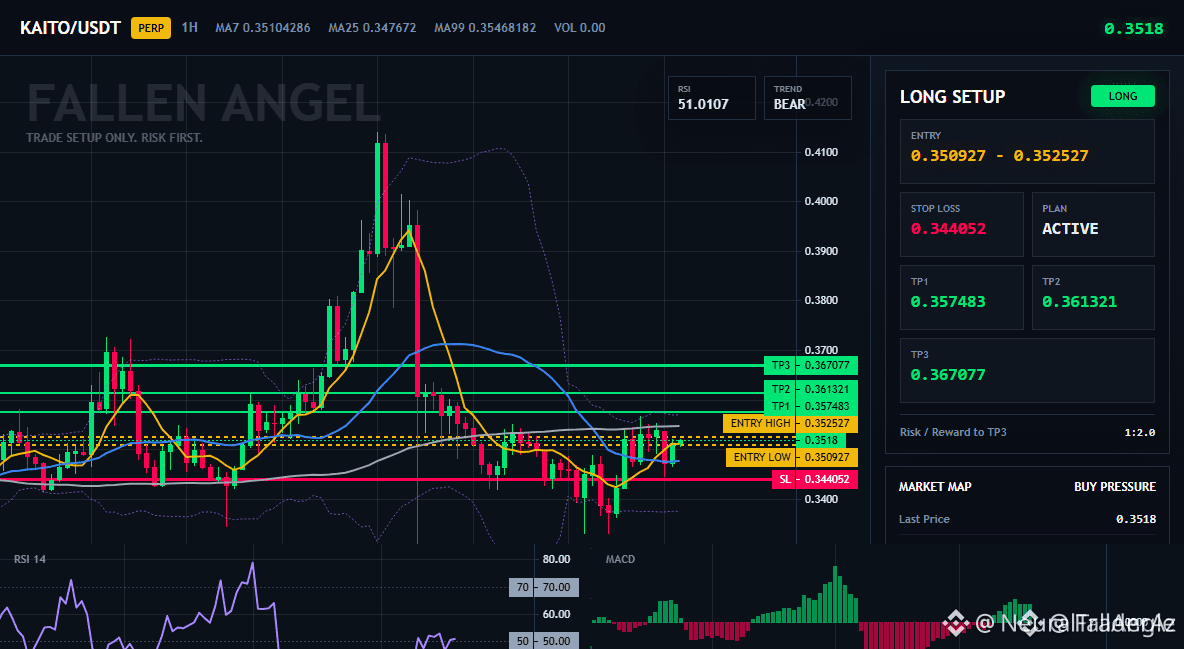The width and height of the screenshot is (1184, 649).
Task: Click the RSI 14 panel label
Action: point(29,559)
